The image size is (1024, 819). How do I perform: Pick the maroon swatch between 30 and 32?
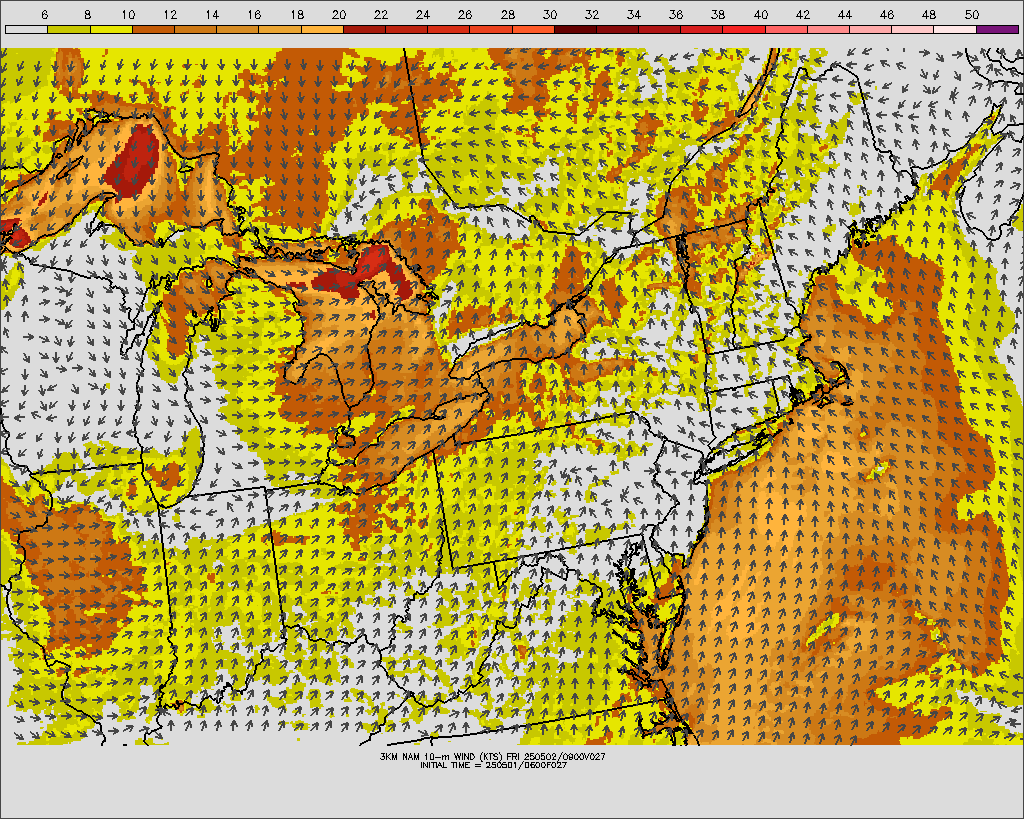(575, 29)
